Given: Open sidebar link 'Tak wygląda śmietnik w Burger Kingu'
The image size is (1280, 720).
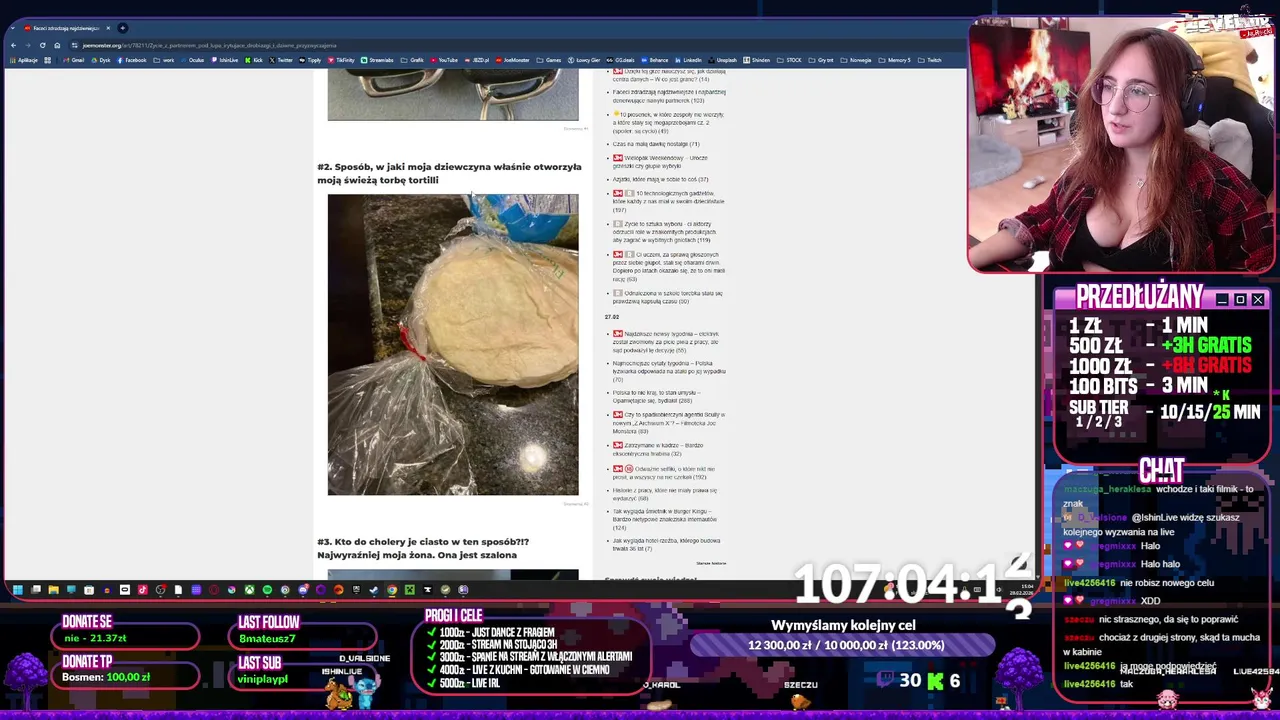Looking at the screenshot, I should (x=665, y=519).
